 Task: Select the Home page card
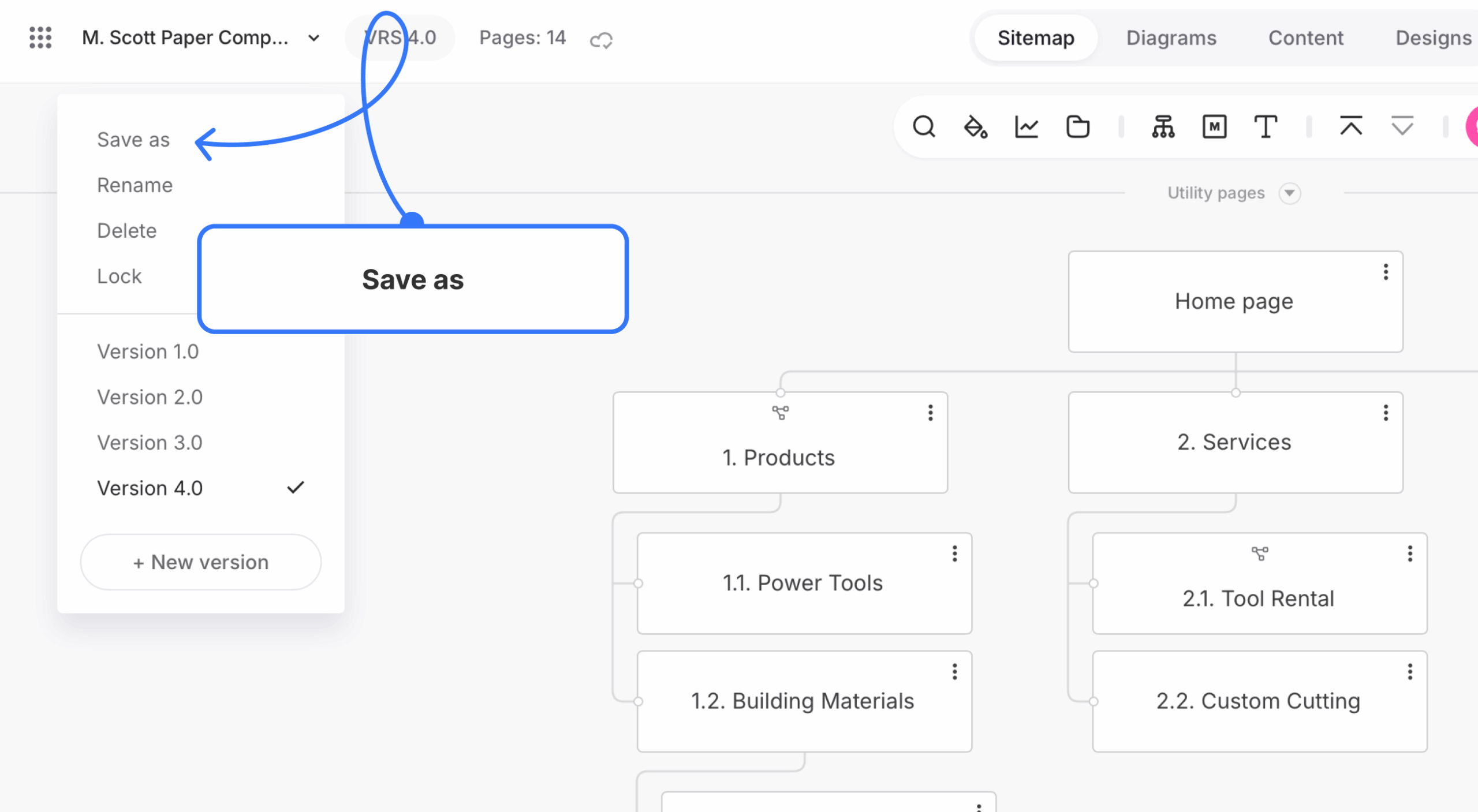pos(1236,301)
